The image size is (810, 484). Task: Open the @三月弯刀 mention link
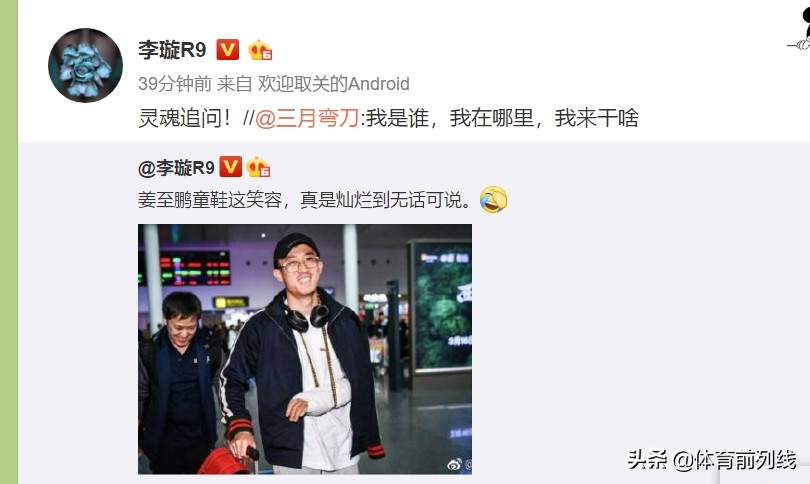(x=307, y=118)
